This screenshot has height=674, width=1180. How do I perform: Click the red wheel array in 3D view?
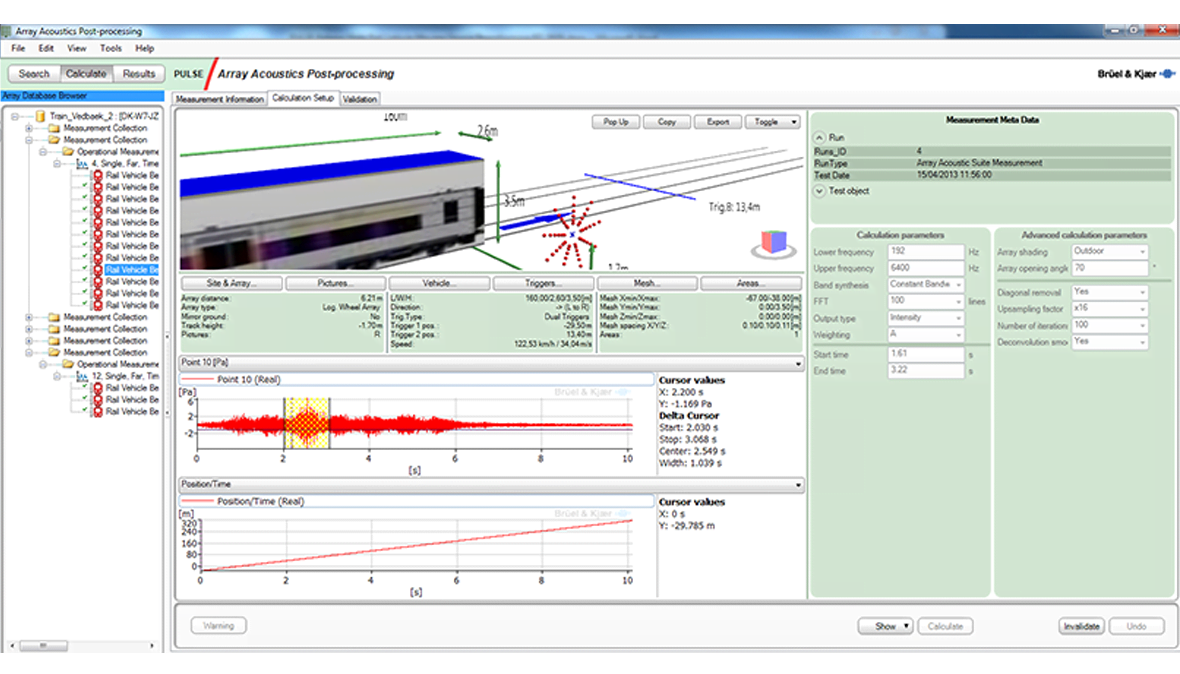(x=571, y=236)
